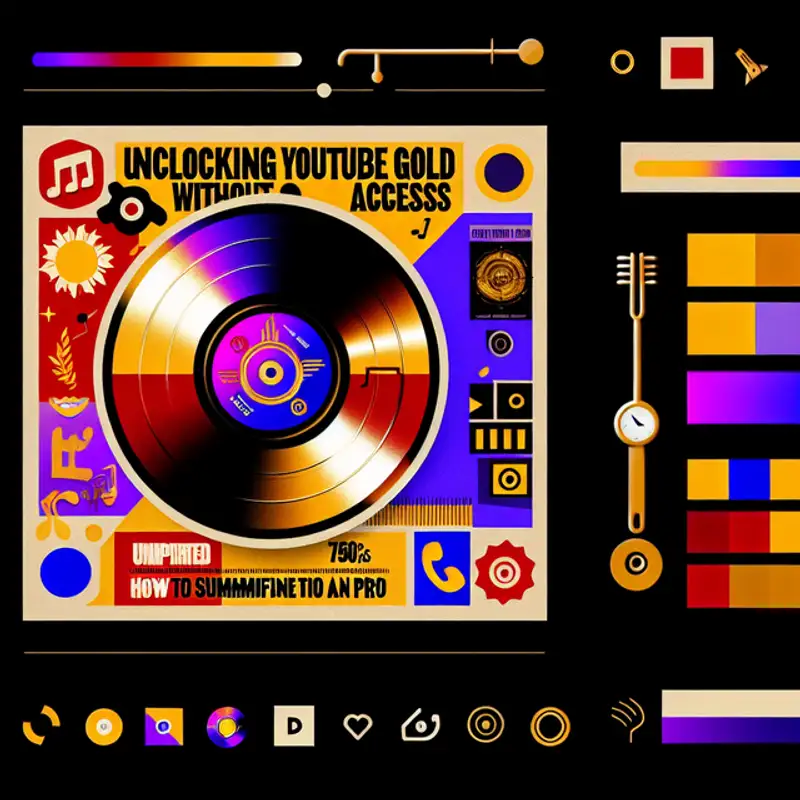Select the dark blue circle in gold ring
Image resolution: width=800 pixels, height=800 pixels.
tap(504, 172)
